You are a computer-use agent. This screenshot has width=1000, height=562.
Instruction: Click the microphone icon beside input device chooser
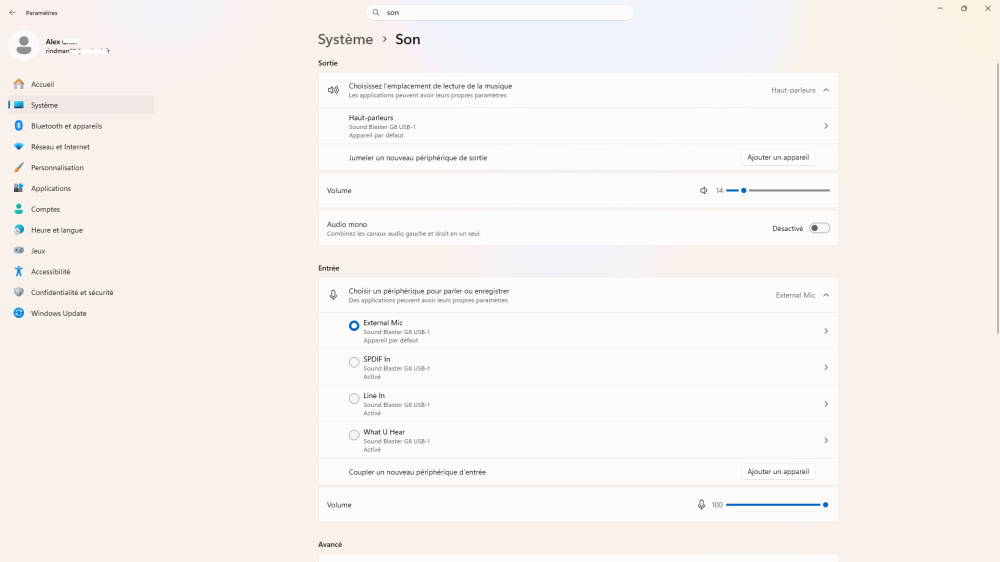point(333,295)
